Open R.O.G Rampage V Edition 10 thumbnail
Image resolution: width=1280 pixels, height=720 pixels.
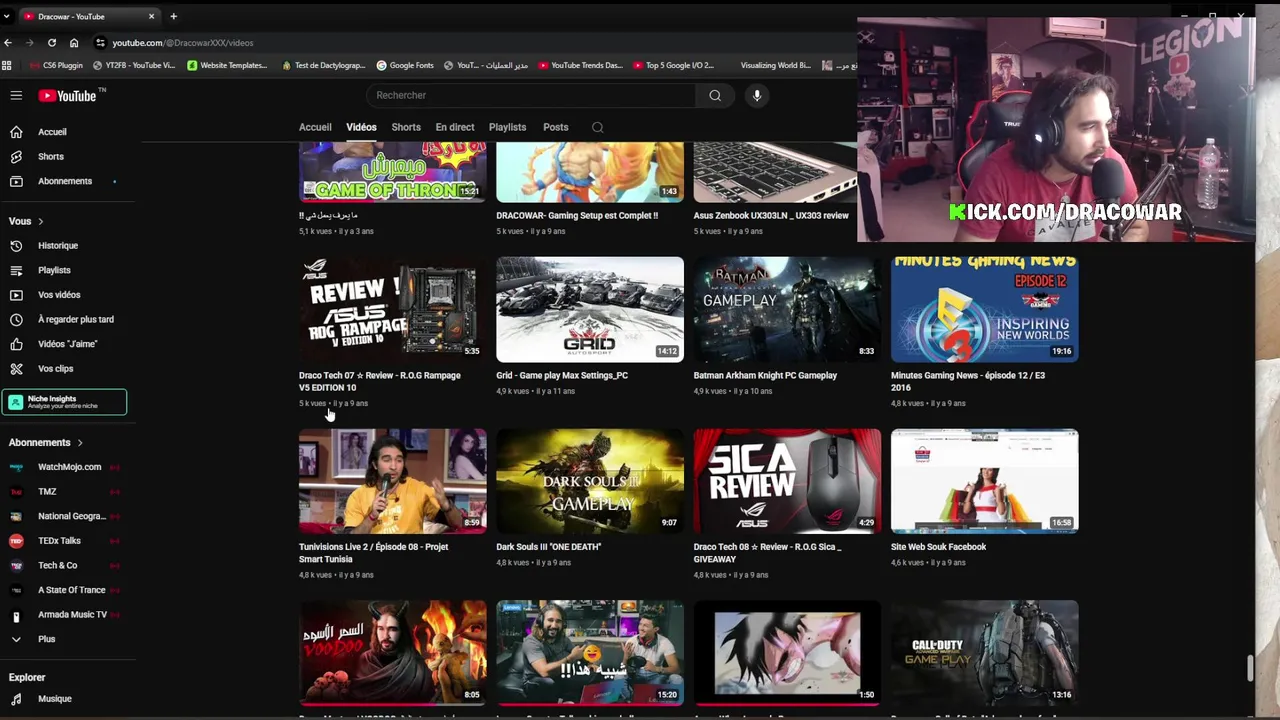(x=392, y=309)
